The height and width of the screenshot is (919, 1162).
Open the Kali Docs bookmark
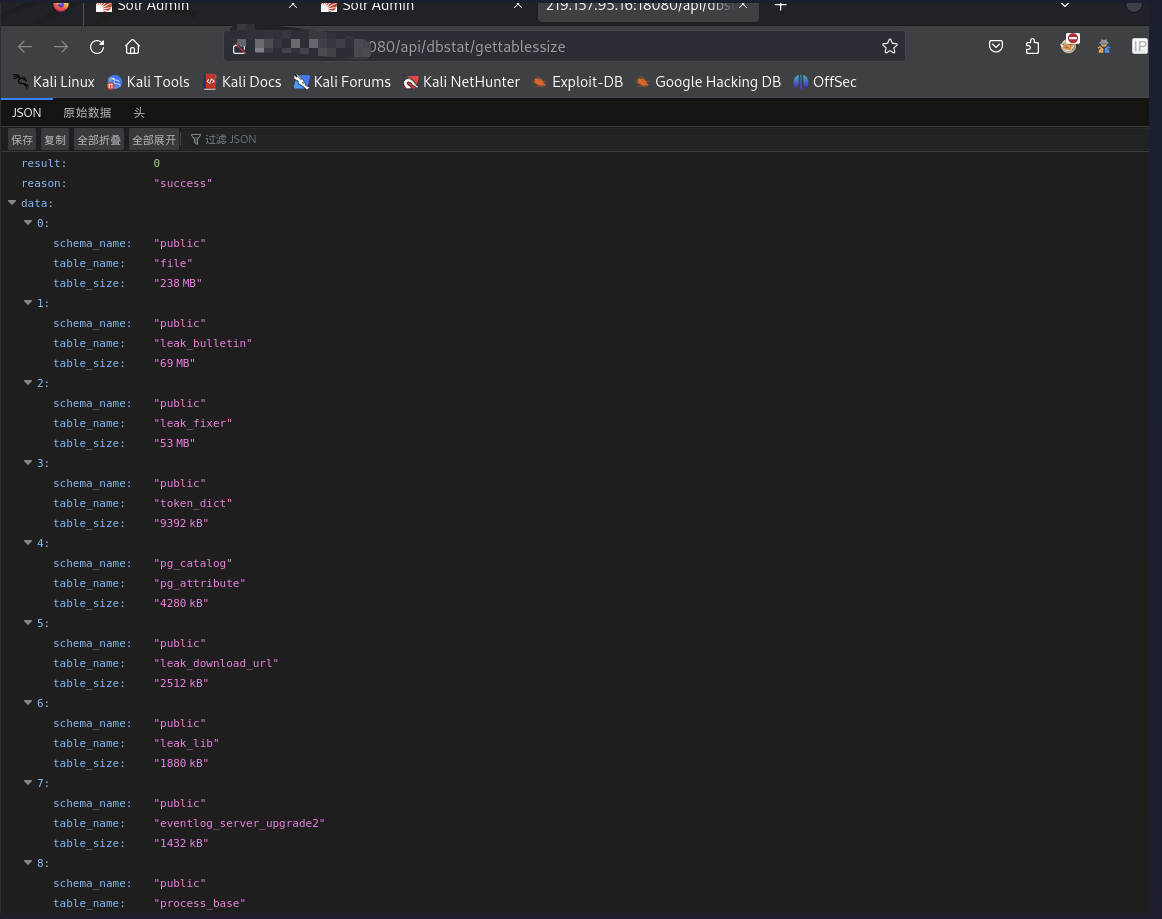click(243, 82)
